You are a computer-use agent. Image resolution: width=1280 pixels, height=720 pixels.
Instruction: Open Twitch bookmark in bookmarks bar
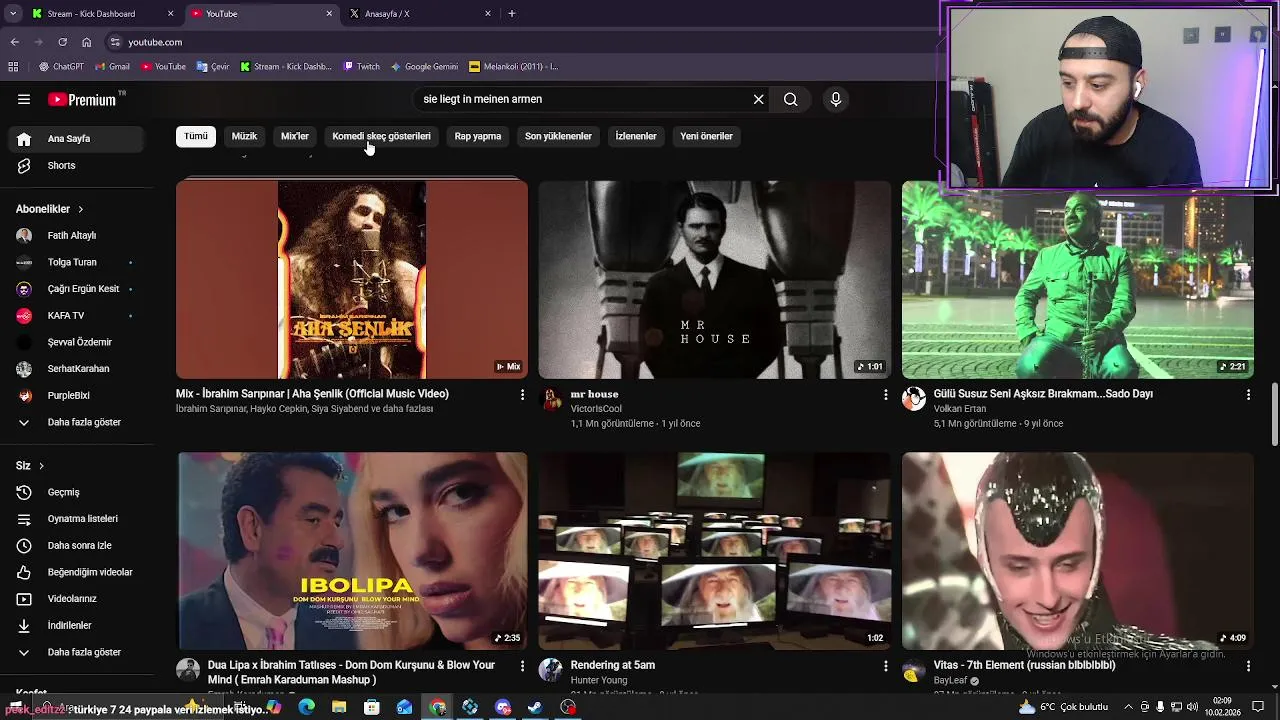tap(361, 67)
